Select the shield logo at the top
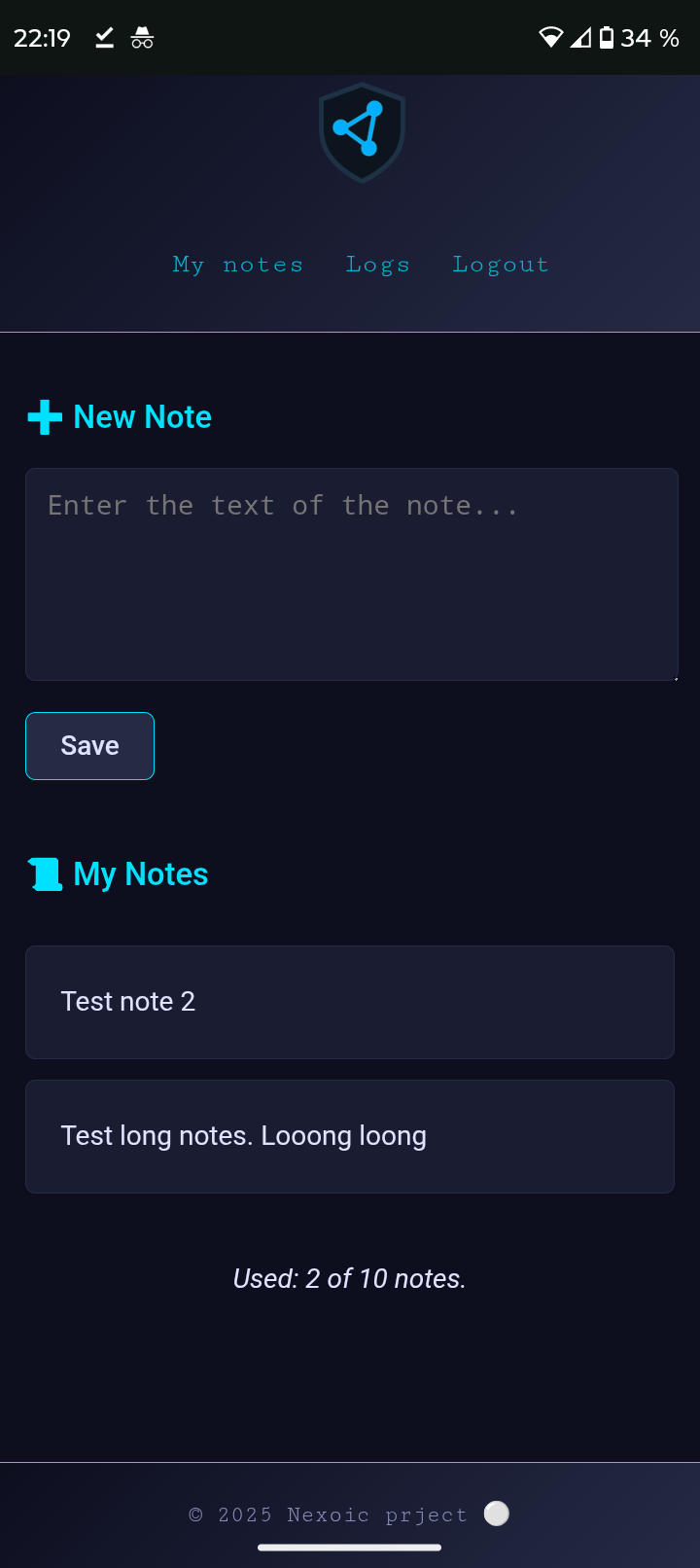Image resolution: width=700 pixels, height=1568 pixels. 361,131
